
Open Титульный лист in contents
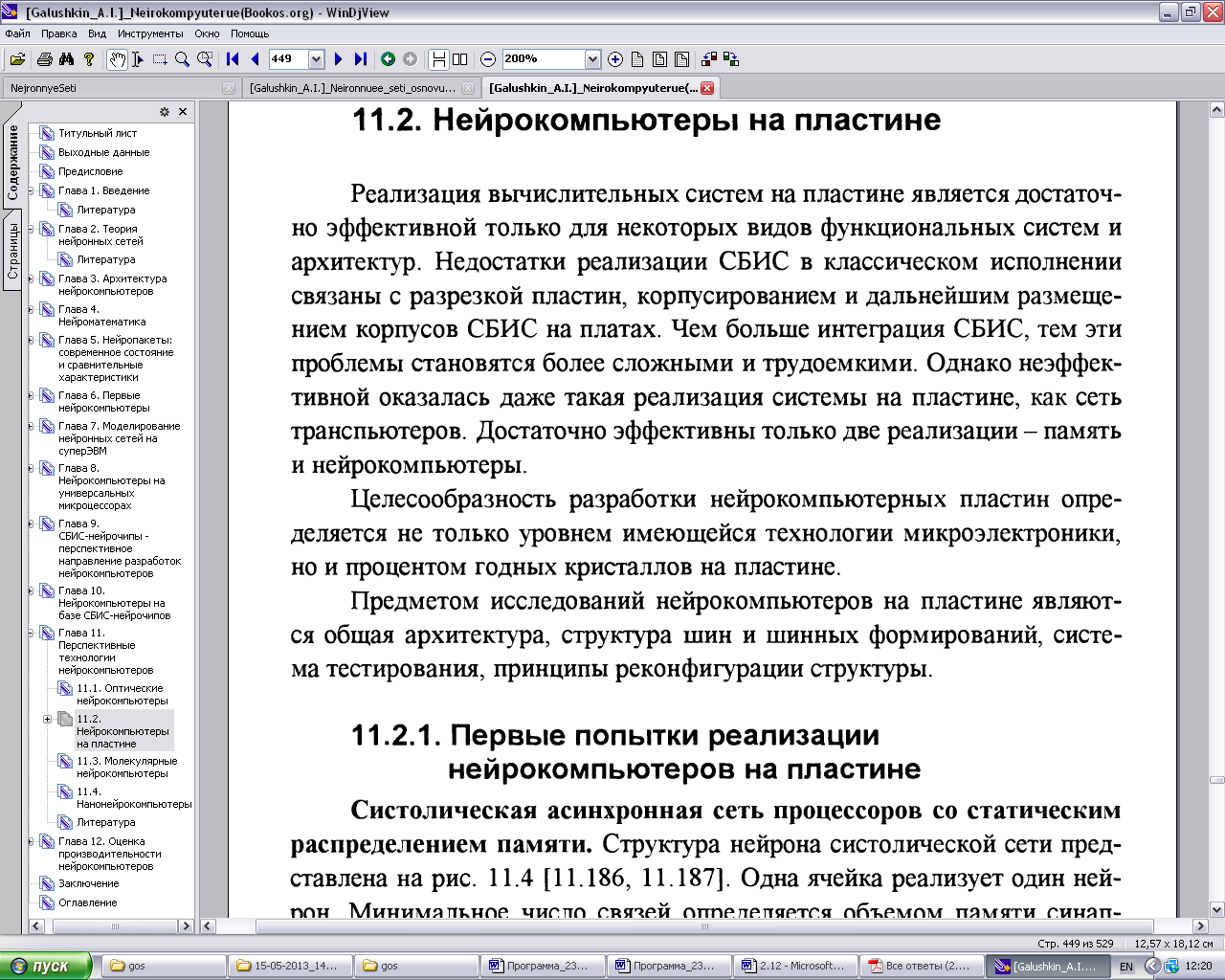98,133
